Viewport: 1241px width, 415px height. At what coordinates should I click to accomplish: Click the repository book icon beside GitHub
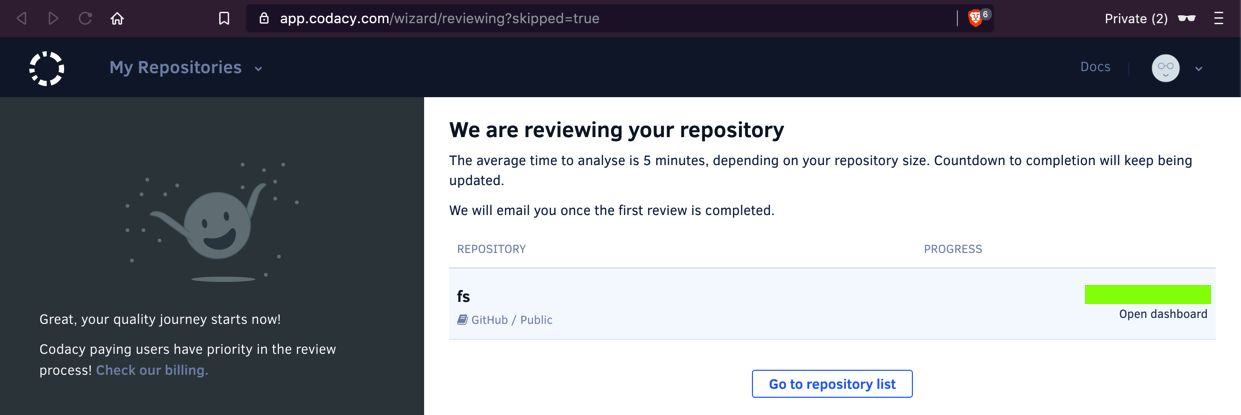coord(462,320)
